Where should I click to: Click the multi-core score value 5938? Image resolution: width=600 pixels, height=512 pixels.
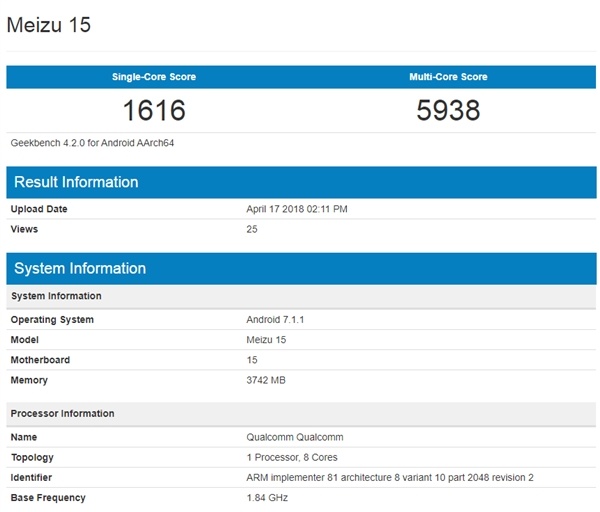click(448, 110)
